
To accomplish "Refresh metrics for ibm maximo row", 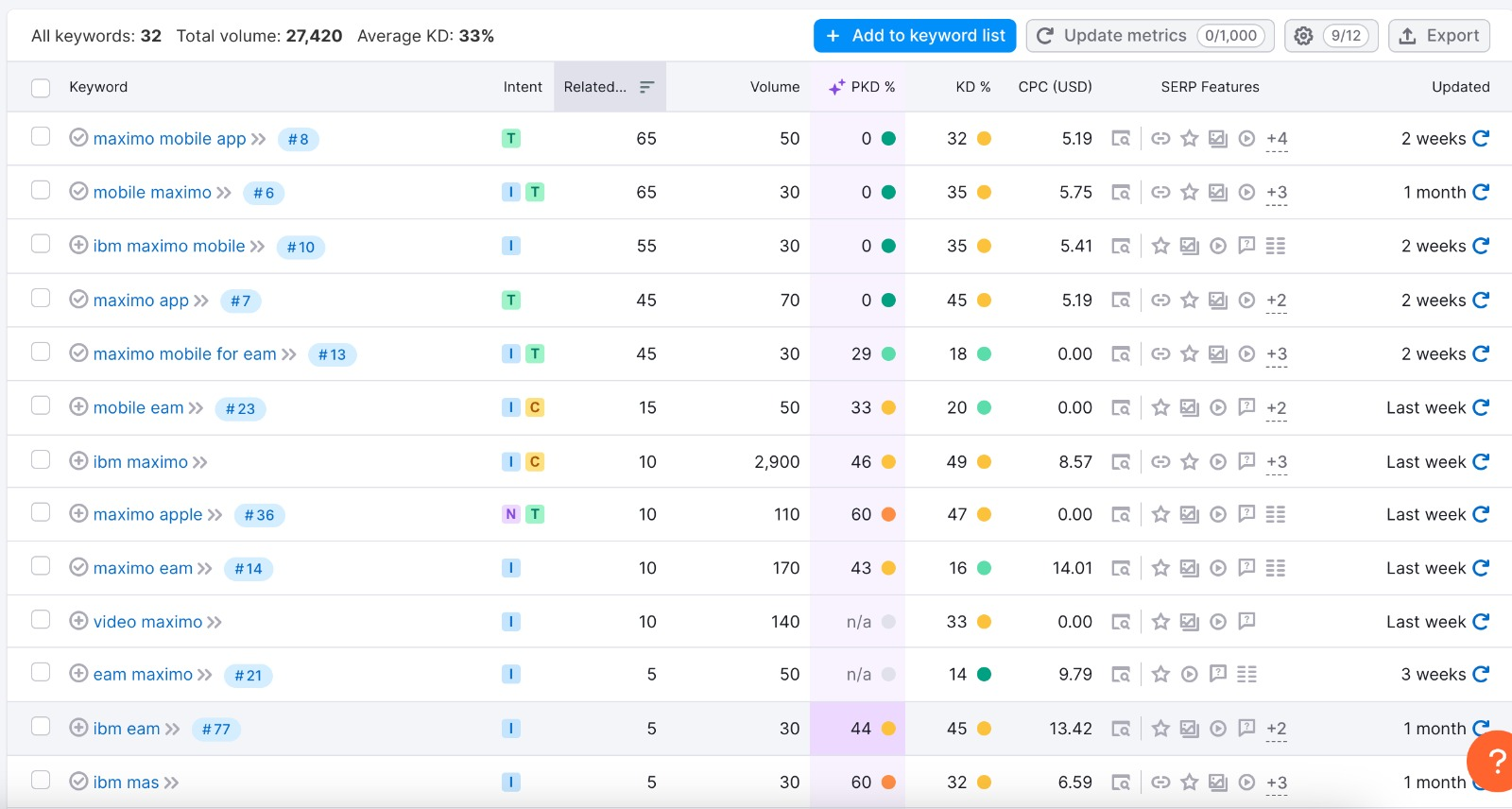I will [x=1481, y=461].
